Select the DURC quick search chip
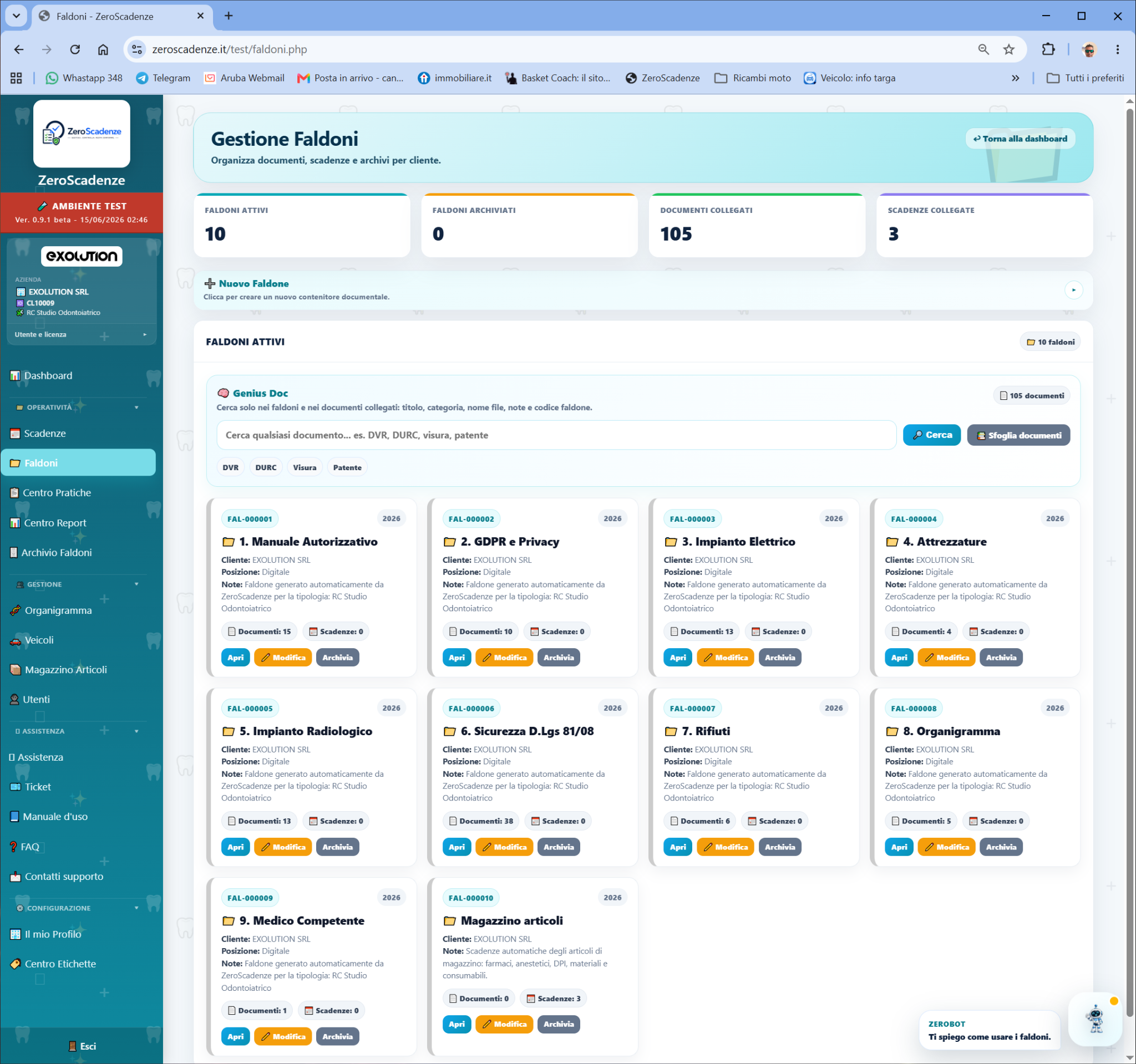This screenshot has height=1064, width=1136. coord(266,467)
